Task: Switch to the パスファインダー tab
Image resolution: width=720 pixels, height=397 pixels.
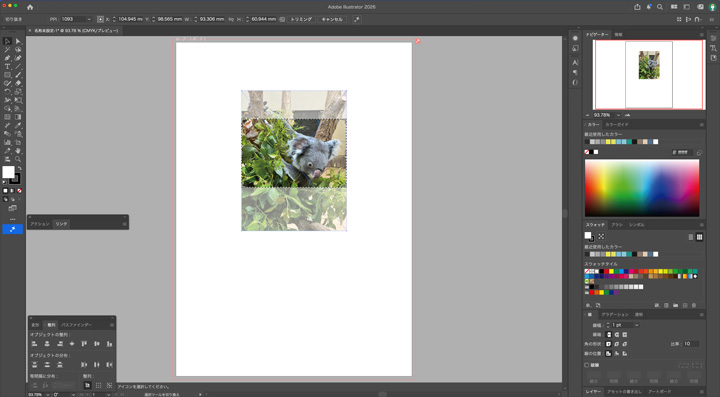Action: click(x=77, y=325)
